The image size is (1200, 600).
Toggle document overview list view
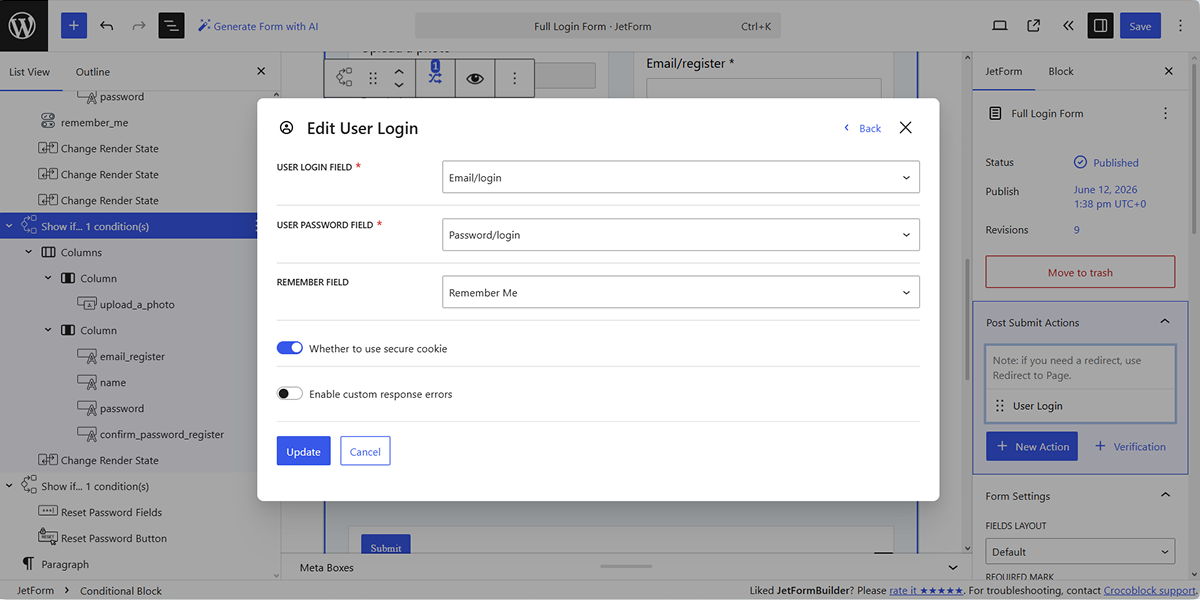pyautogui.click(x=171, y=26)
